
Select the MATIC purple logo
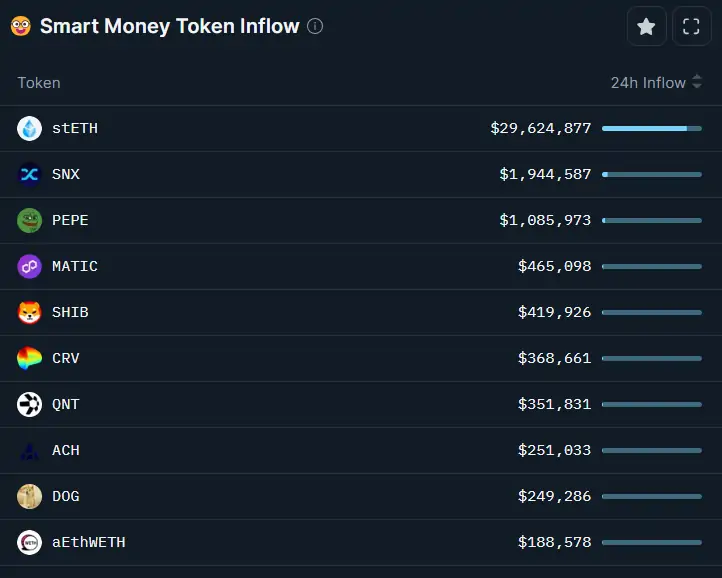point(29,266)
